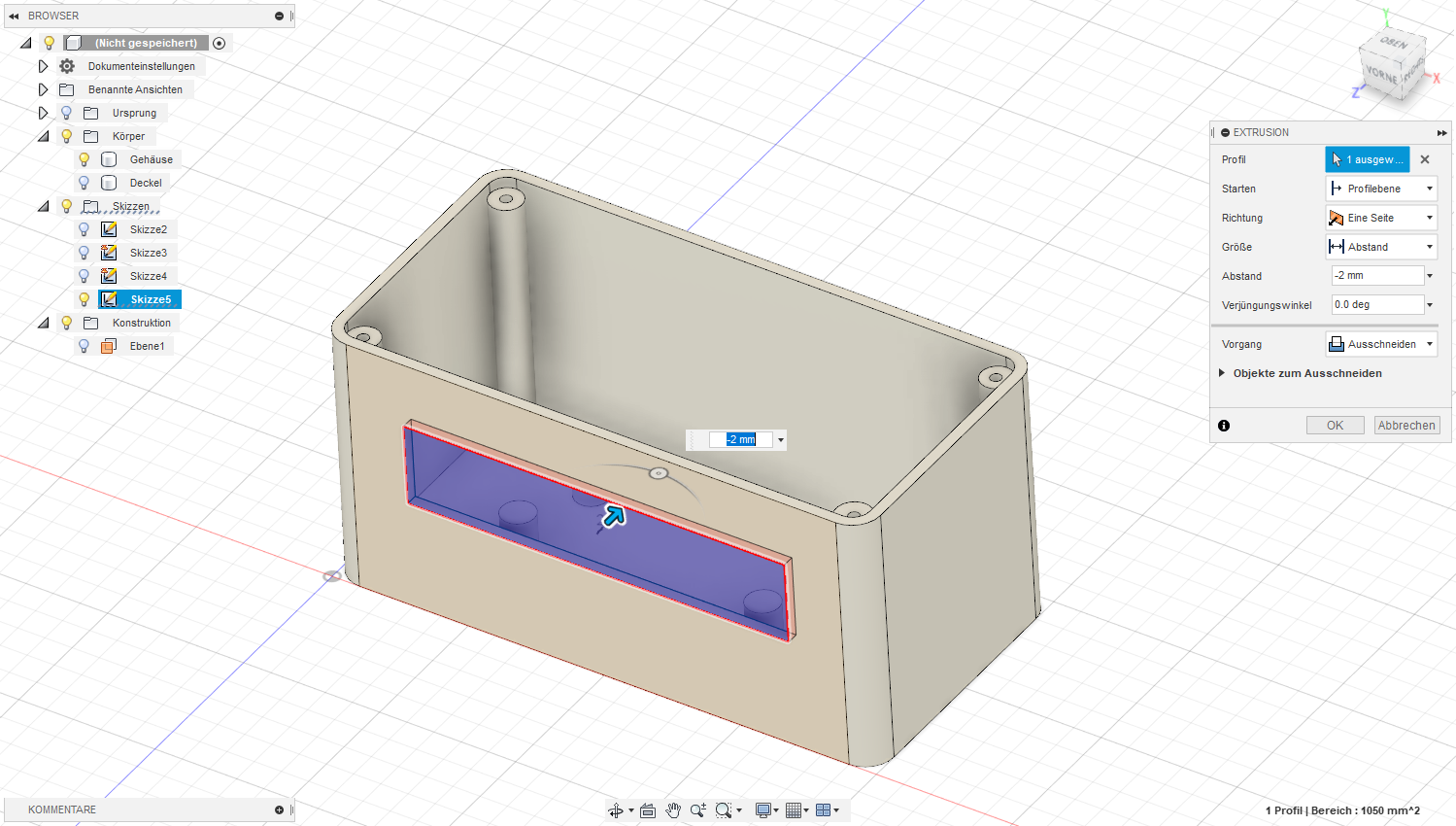Click the info icon in Extrusion dialog
This screenshot has width=1456, height=826.
[1224, 426]
